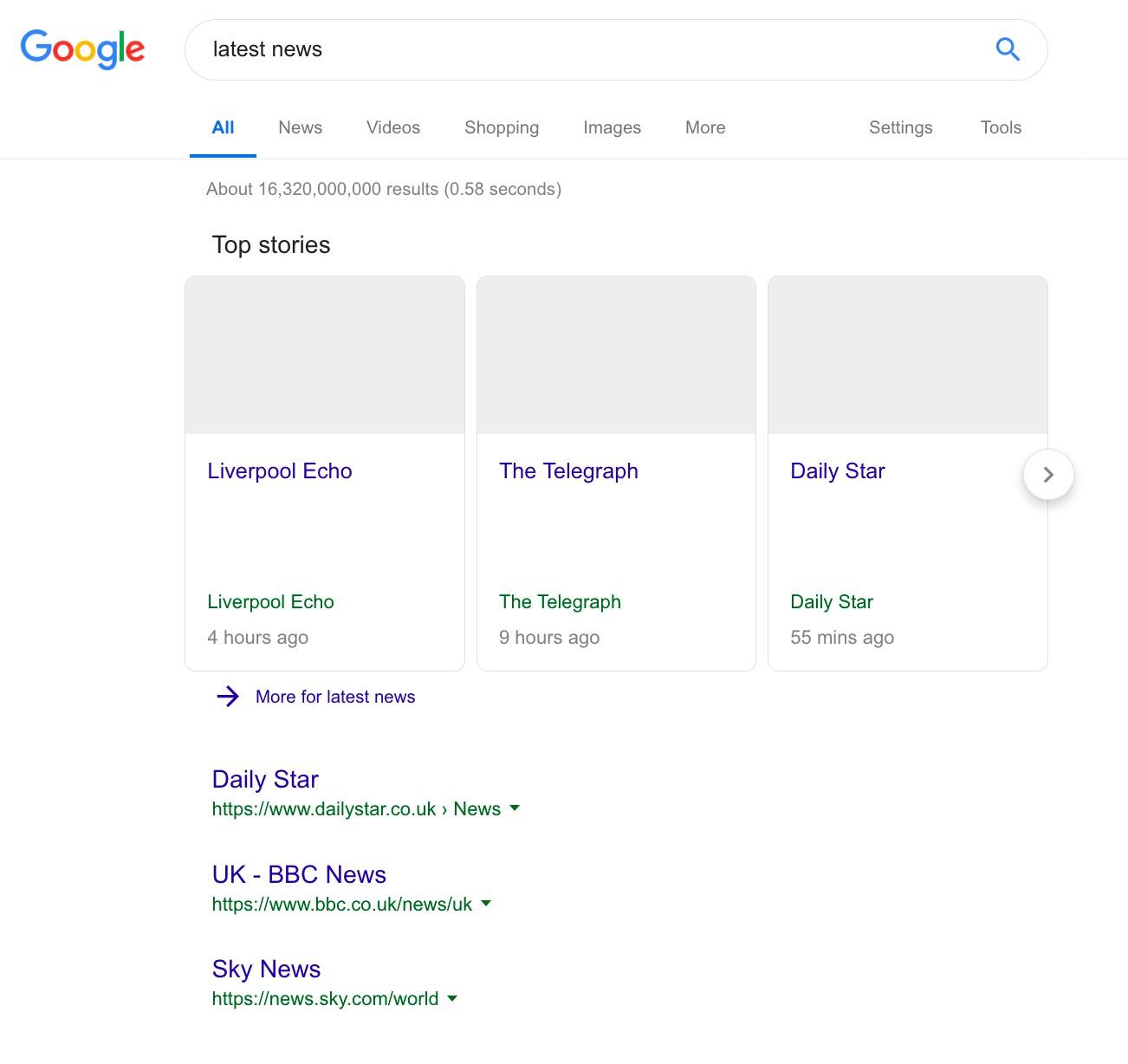1128x1064 pixels.
Task: Open the UK - BBC News result
Action: (x=299, y=874)
